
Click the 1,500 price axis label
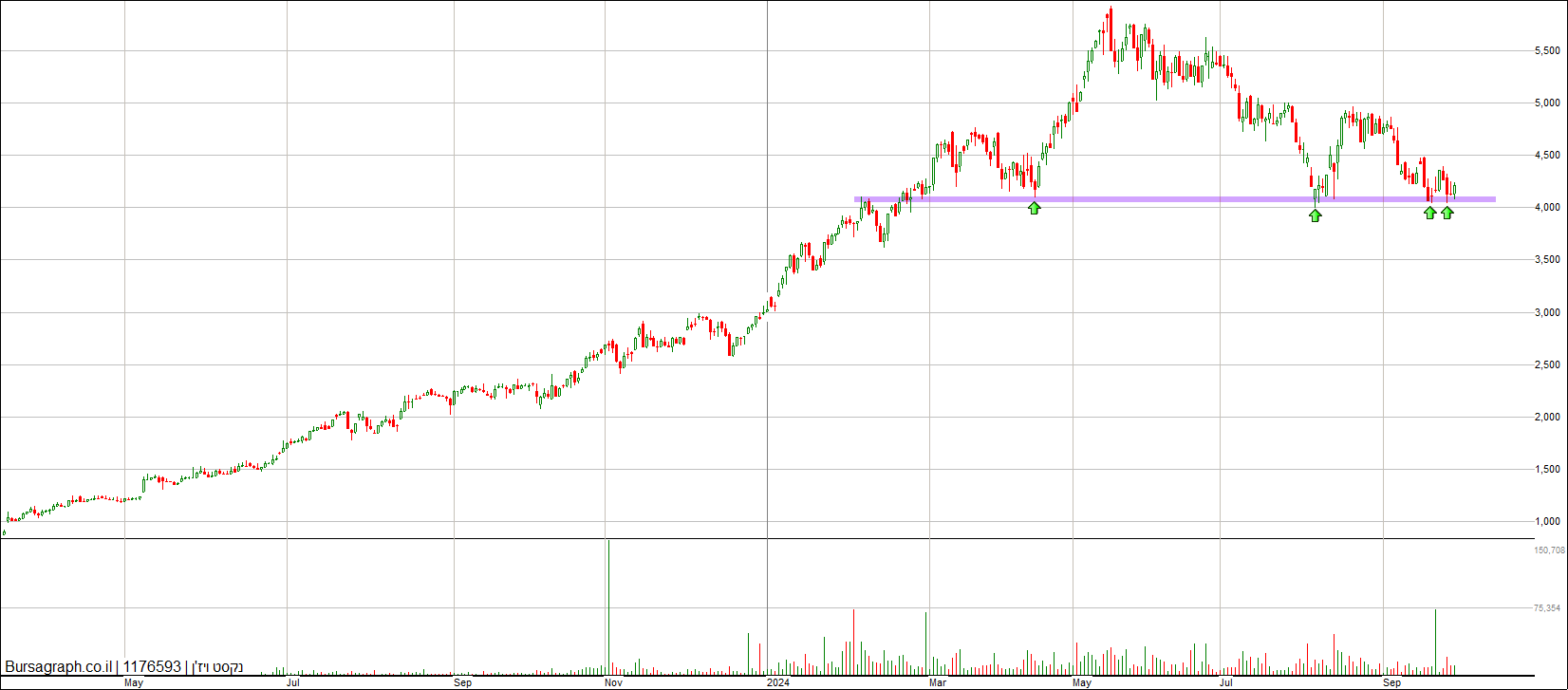(x=1548, y=469)
